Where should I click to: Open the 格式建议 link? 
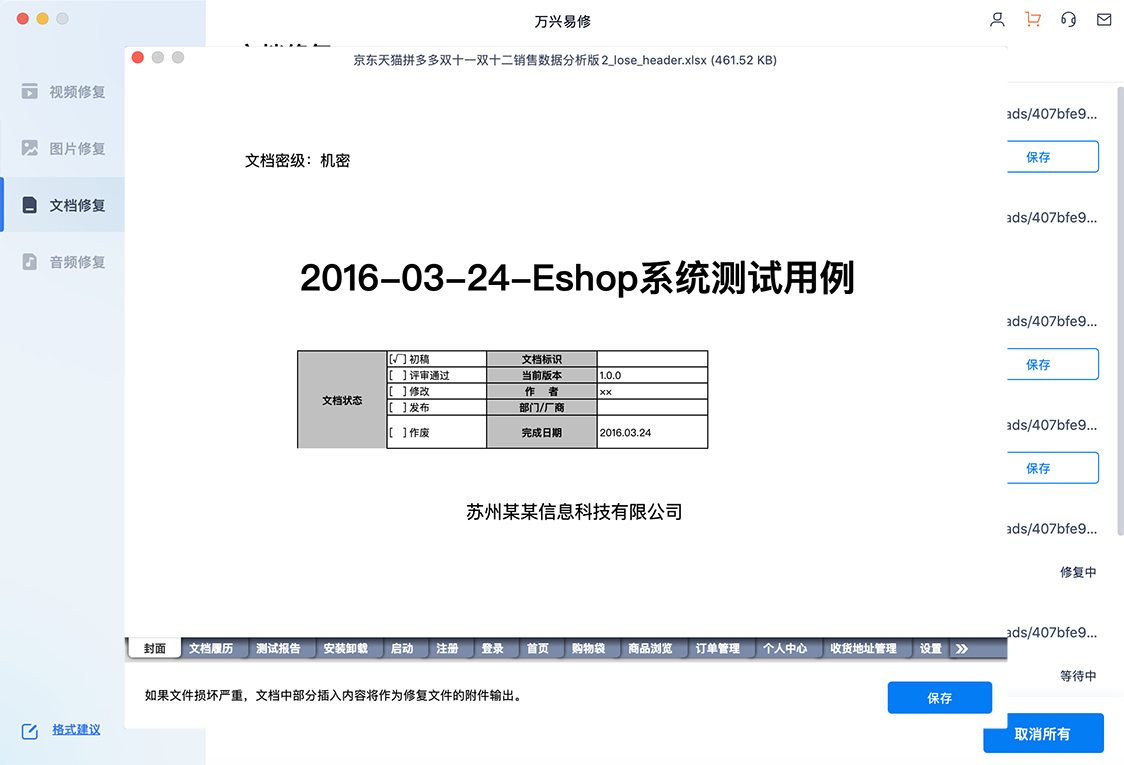pos(76,730)
